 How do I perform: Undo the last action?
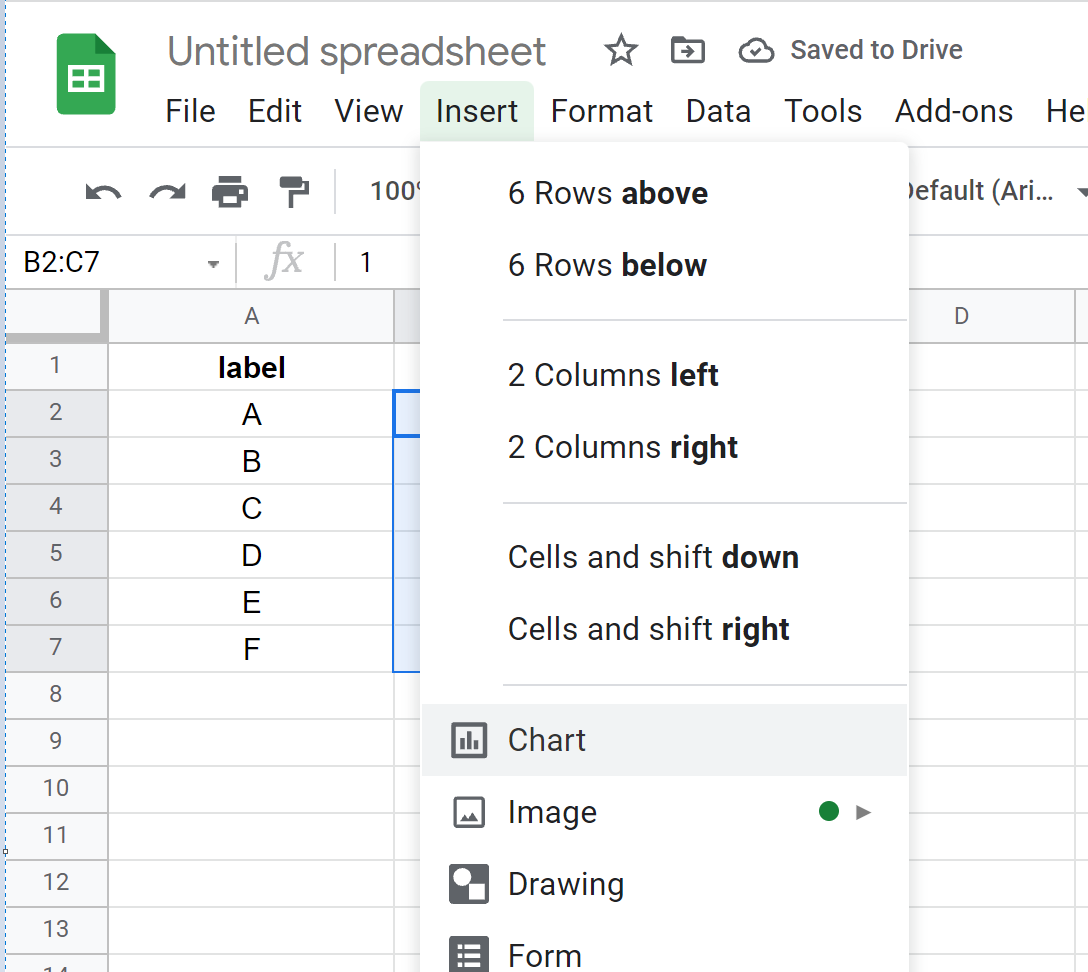tap(103, 191)
